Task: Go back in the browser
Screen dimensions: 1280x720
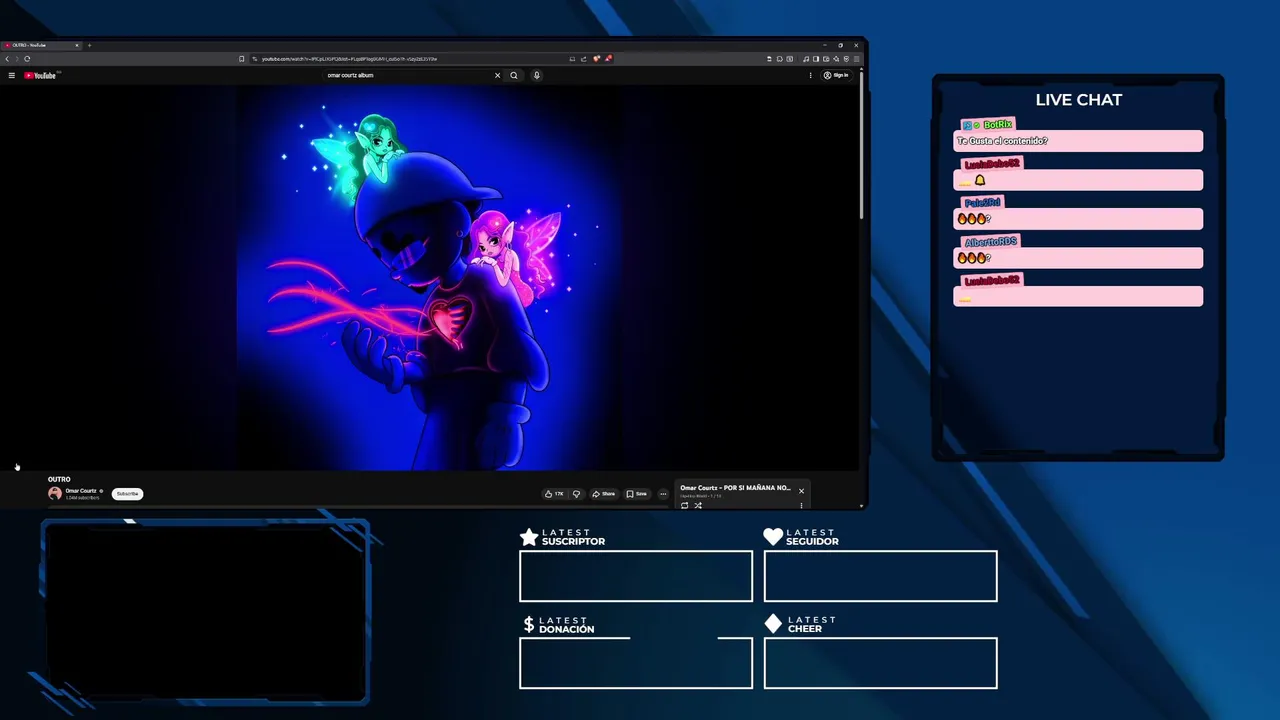Action: pos(7,59)
